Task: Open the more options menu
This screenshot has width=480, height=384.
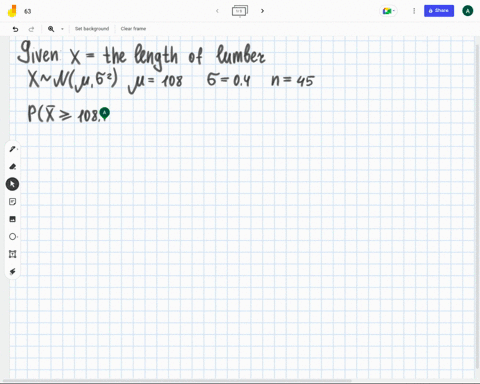Action: (414, 11)
